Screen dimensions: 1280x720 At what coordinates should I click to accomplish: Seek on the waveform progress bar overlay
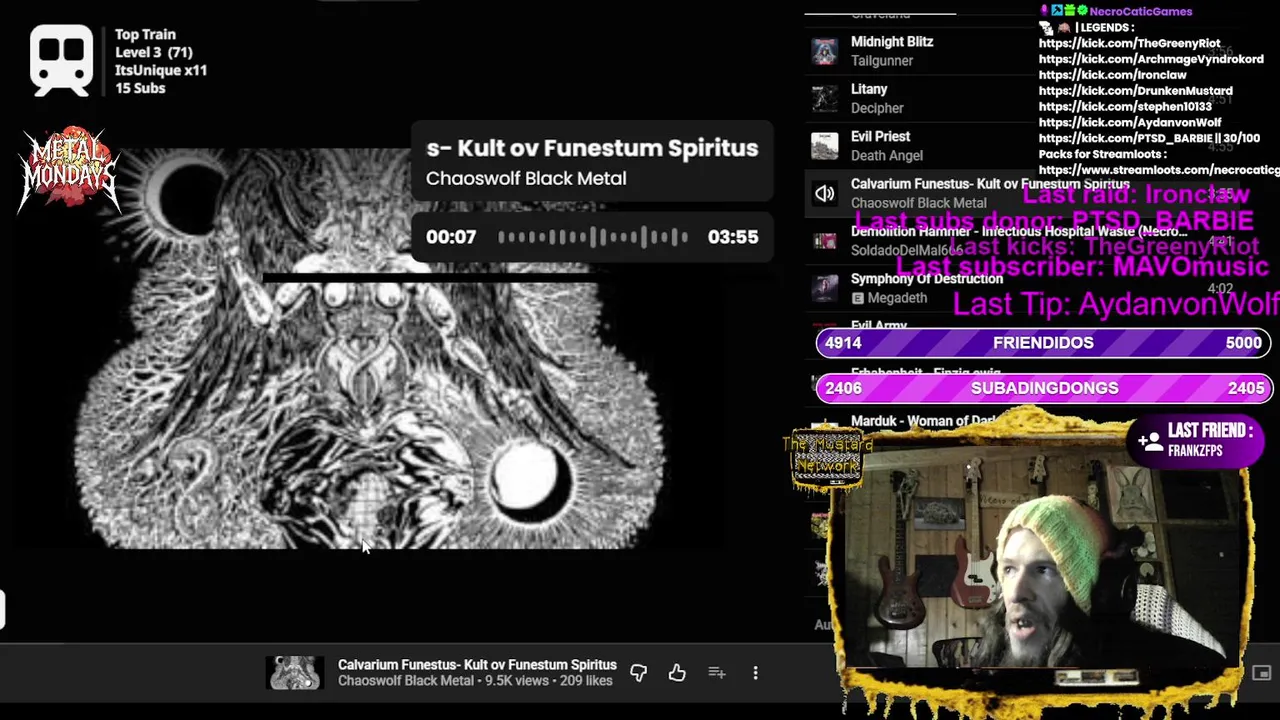(592, 237)
